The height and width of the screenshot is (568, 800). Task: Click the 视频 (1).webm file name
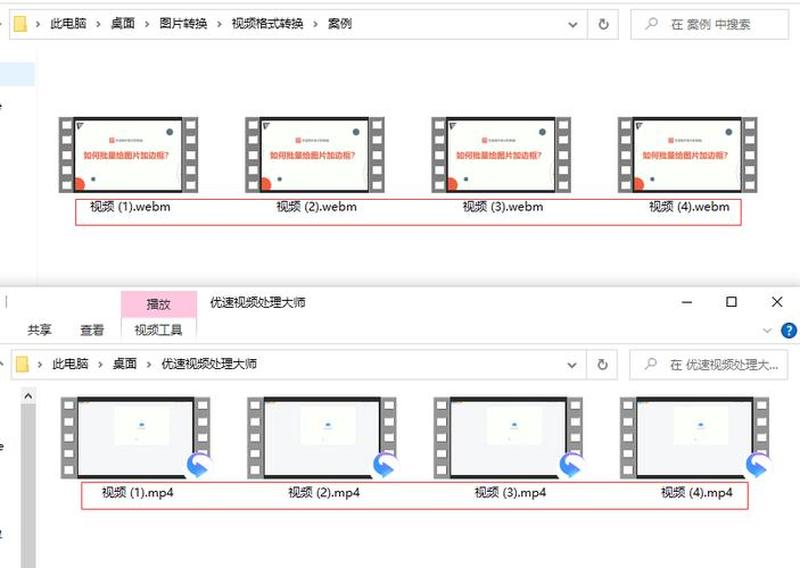point(130,207)
